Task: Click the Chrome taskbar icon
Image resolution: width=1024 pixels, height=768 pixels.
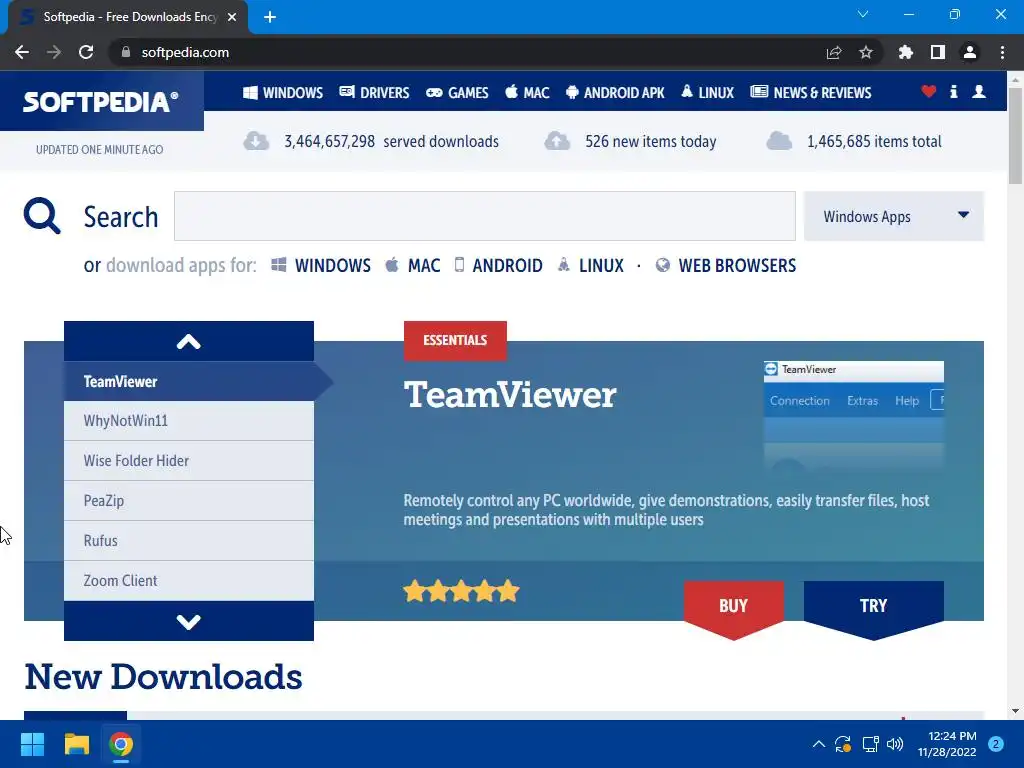Action: coord(121,744)
